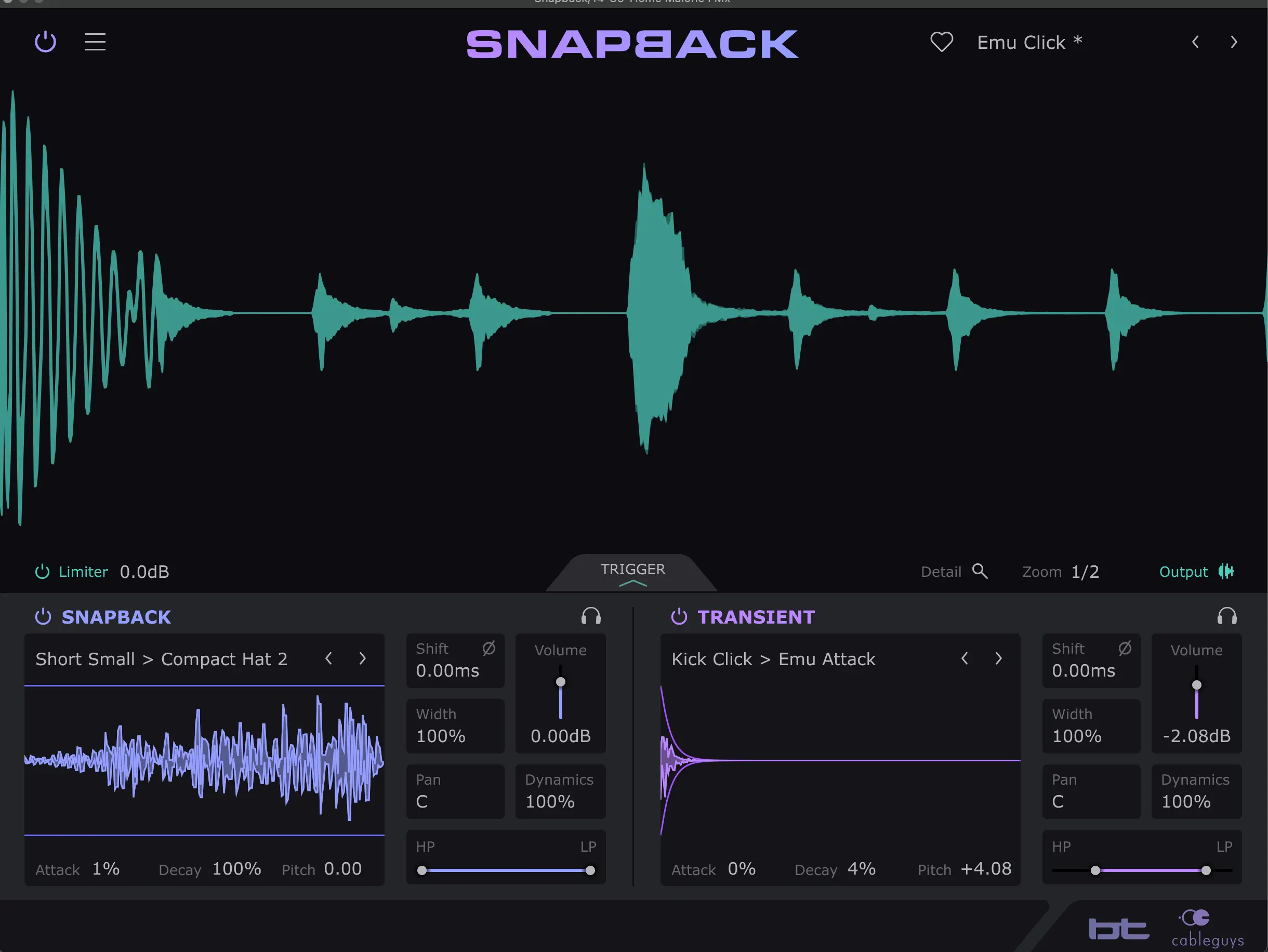The image size is (1268, 952).
Task: Open the hamburger menu
Action: tap(95, 42)
